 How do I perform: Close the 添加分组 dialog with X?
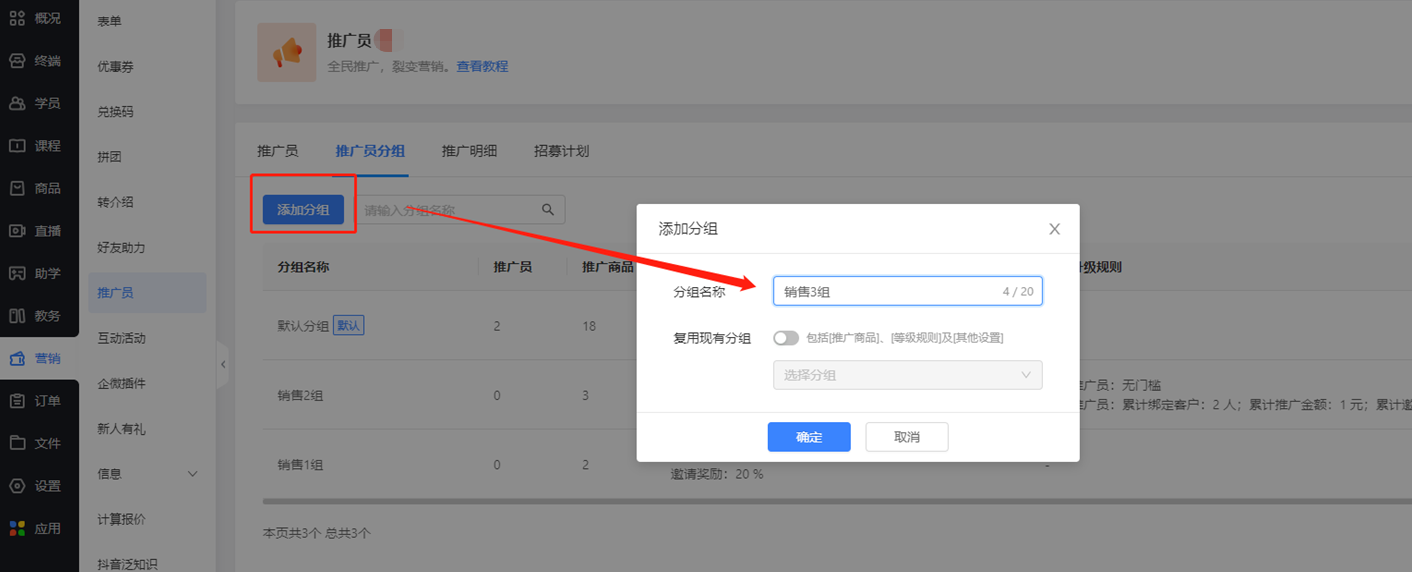pos(1054,229)
